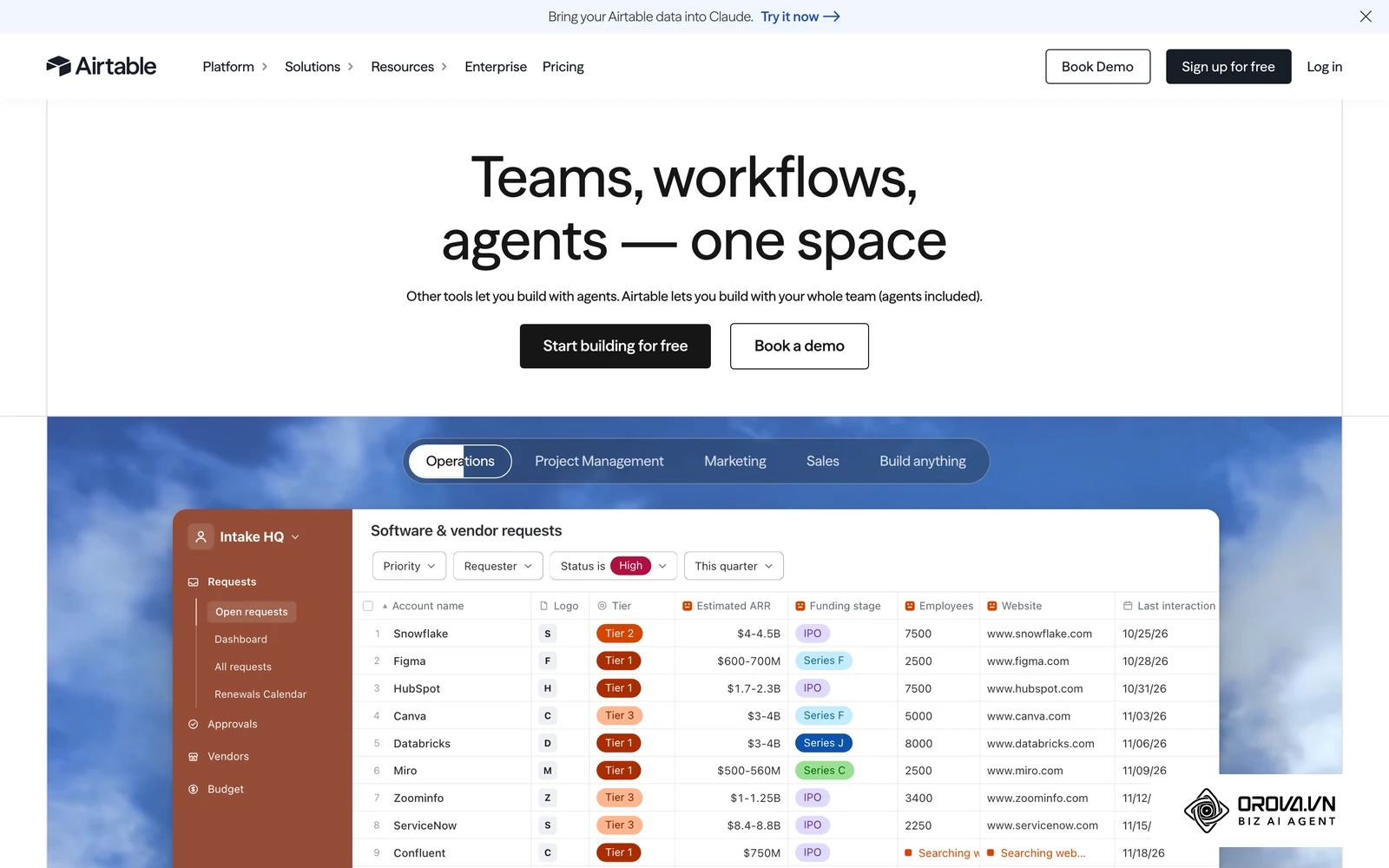Click the Series J funding tag for Databricks
Image resolution: width=1389 pixels, height=868 pixels.
point(824,743)
